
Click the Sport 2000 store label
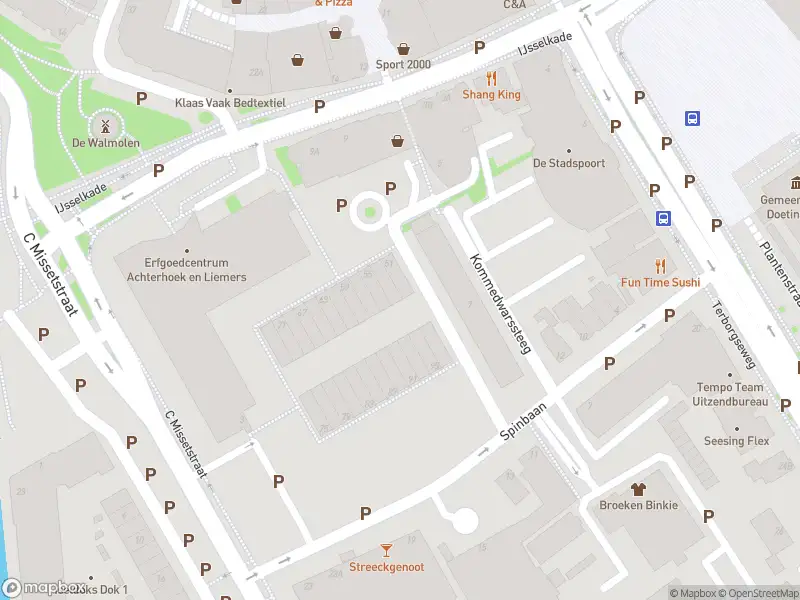pyautogui.click(x=403, y=64)
